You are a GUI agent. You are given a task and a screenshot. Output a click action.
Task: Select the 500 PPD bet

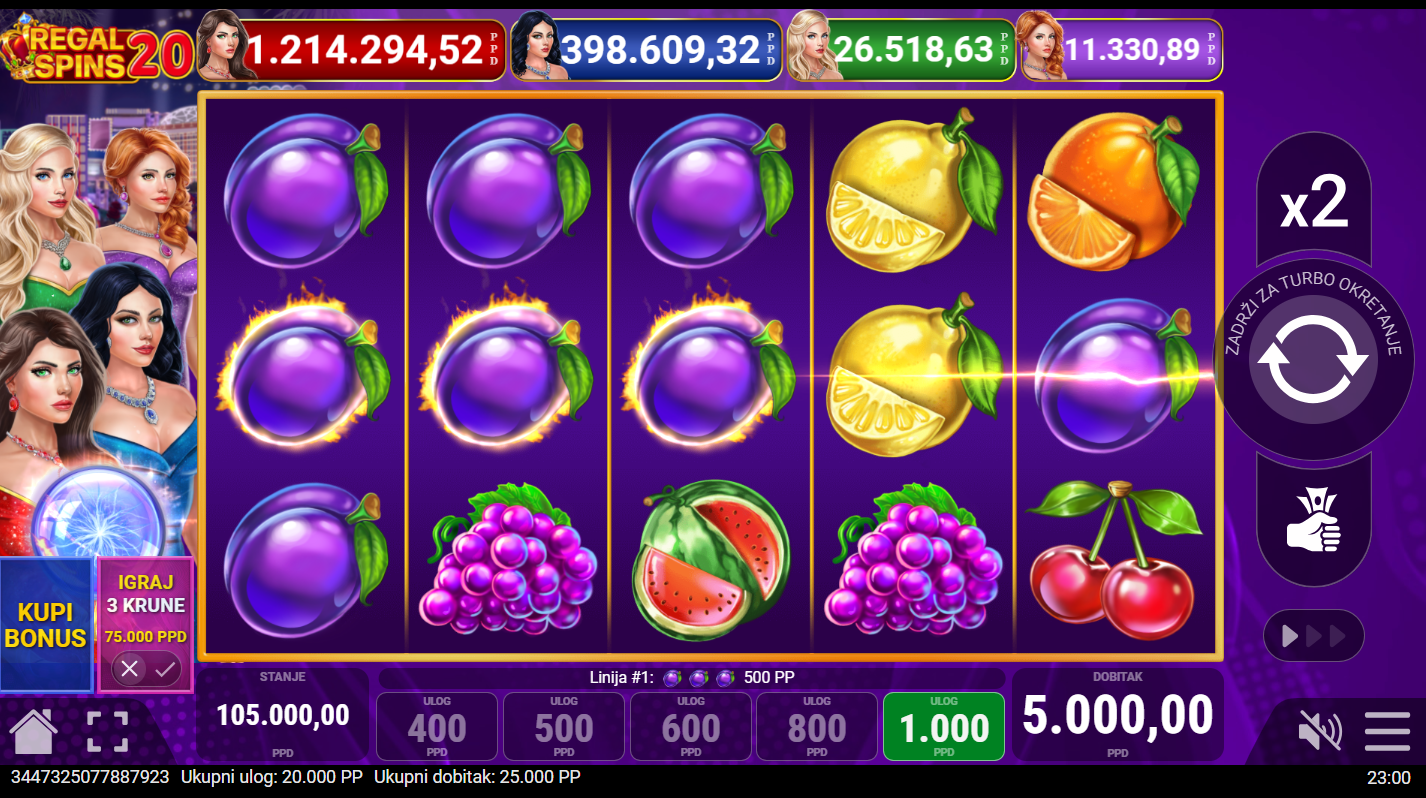(564, 726)
